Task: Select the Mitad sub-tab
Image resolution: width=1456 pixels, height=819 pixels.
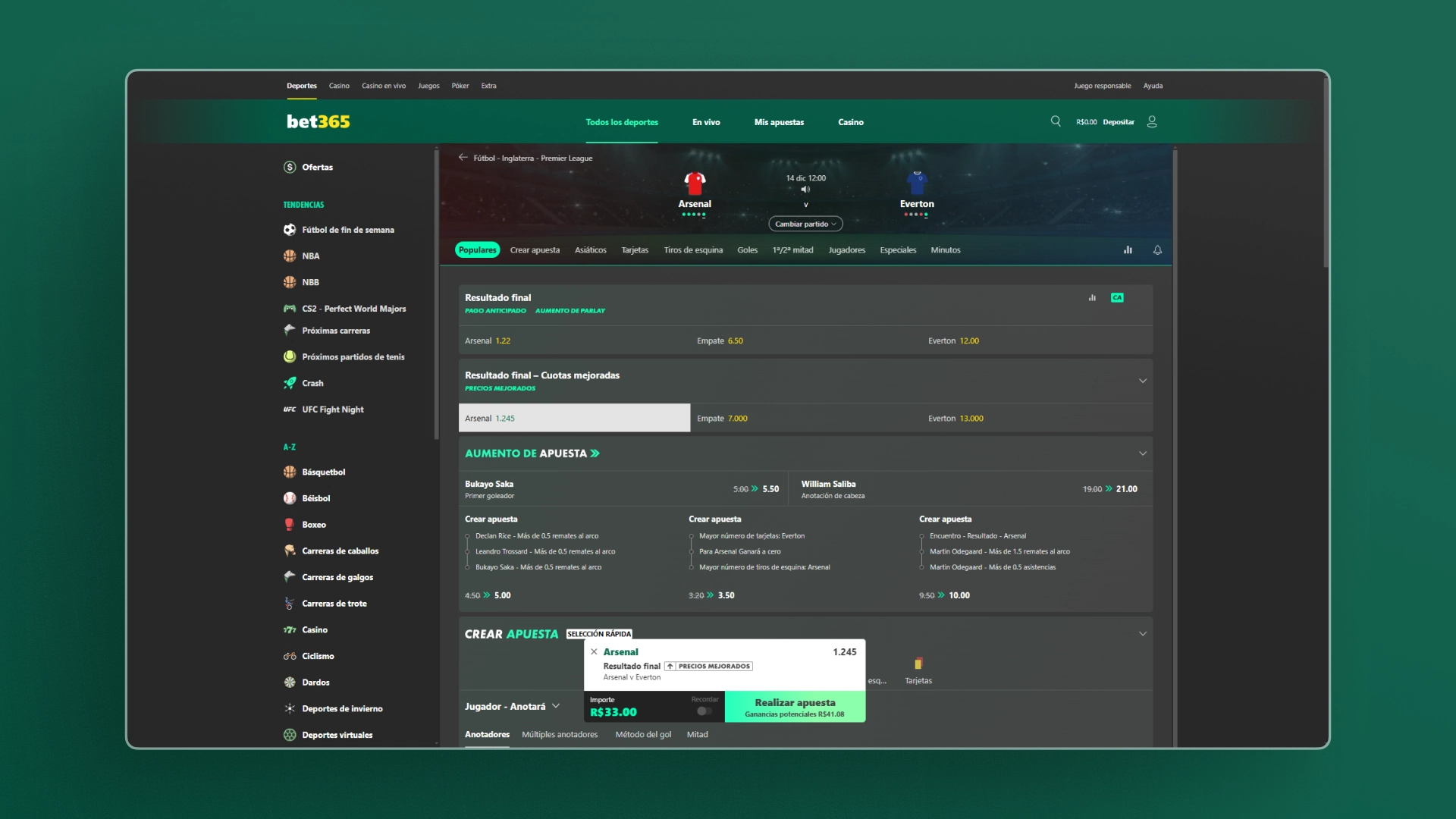Action: point(697,735)
